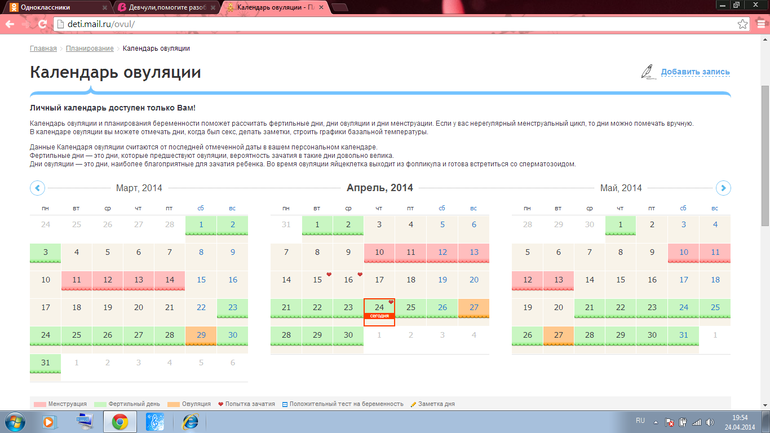Bookmark this page with the star icon

point(742,24)
